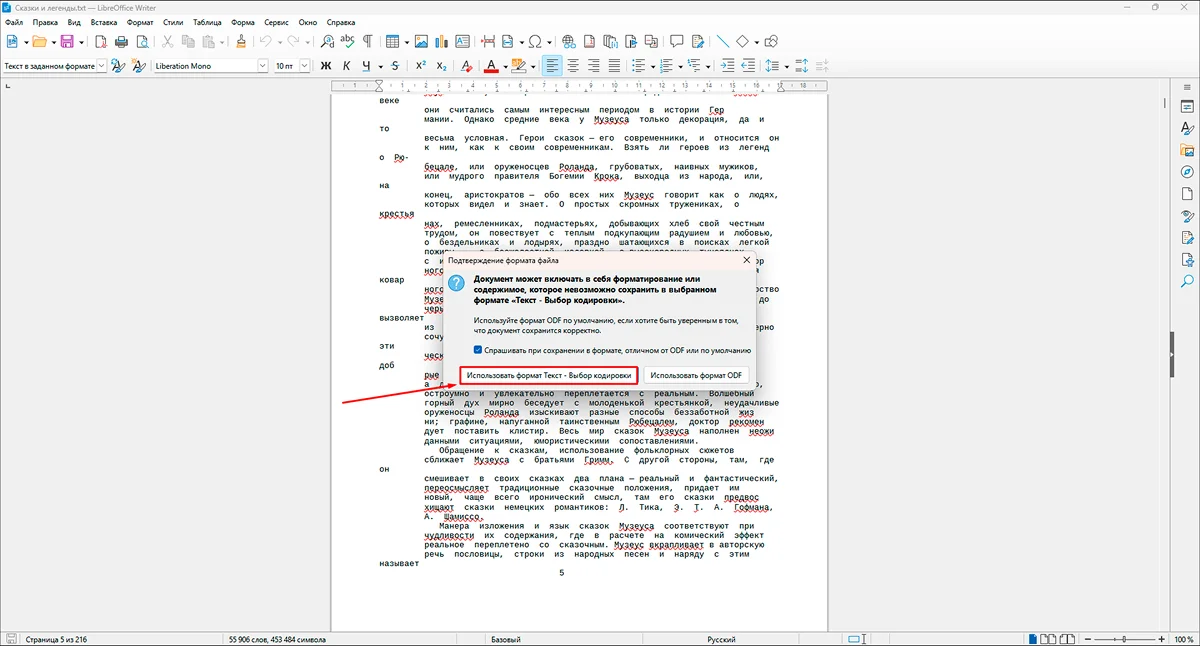The image size is (1200, 646).
Task: Click the diamond Basic Shapes icon
Action: click(742, 41)
